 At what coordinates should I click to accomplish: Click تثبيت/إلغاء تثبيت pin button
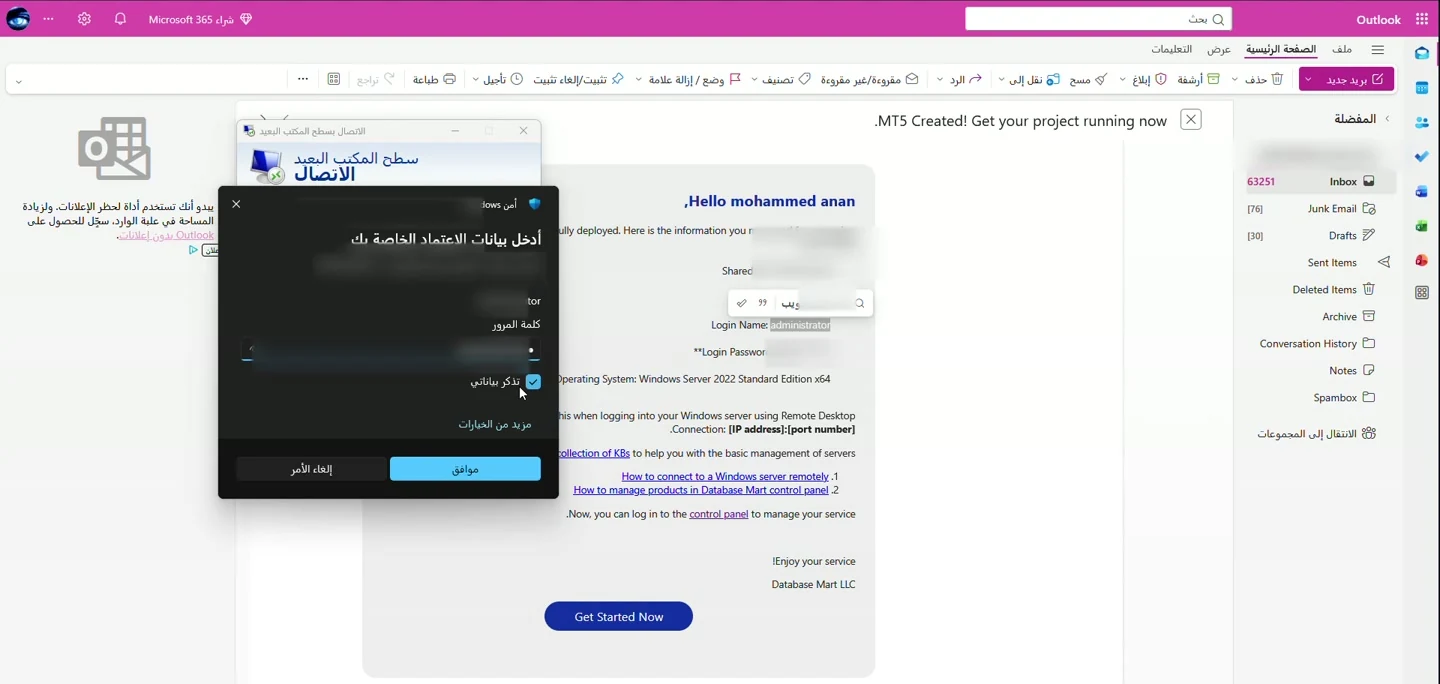578,79
